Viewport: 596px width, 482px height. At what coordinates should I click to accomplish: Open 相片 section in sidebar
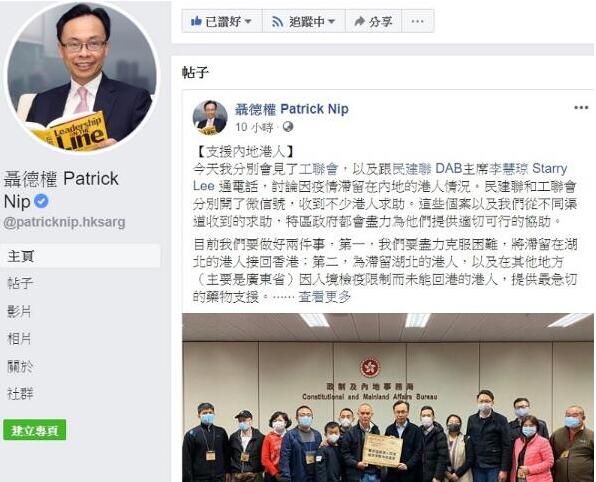(x=19, y=338)
